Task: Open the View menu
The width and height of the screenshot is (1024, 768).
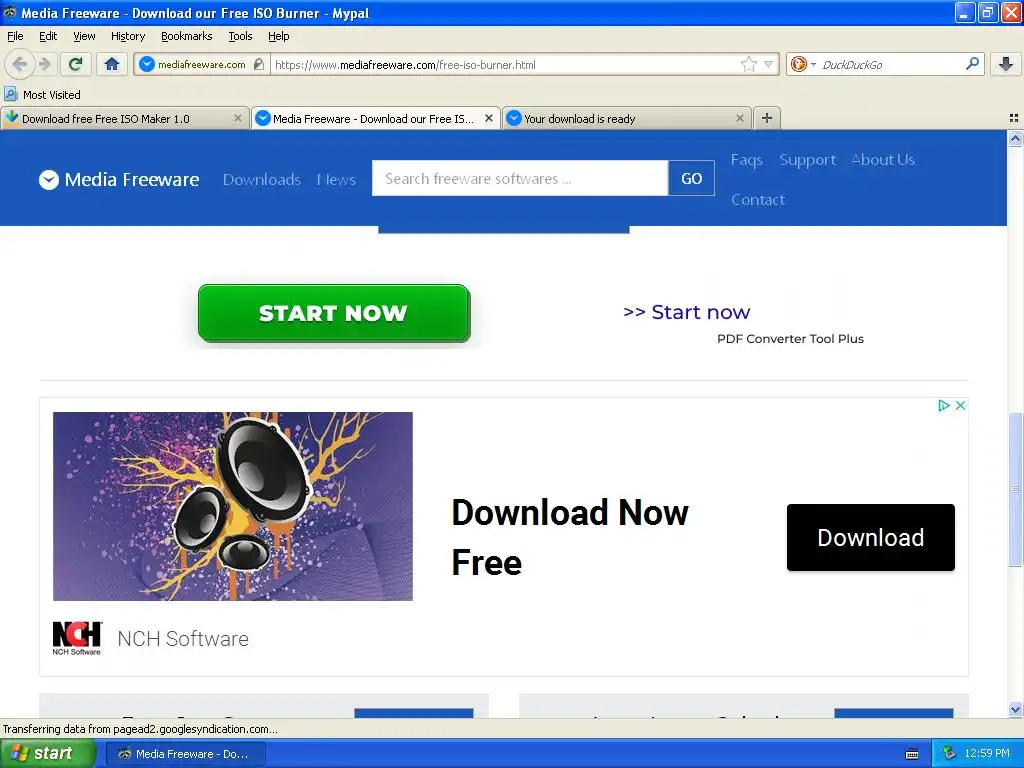Action: click(84, 36)
